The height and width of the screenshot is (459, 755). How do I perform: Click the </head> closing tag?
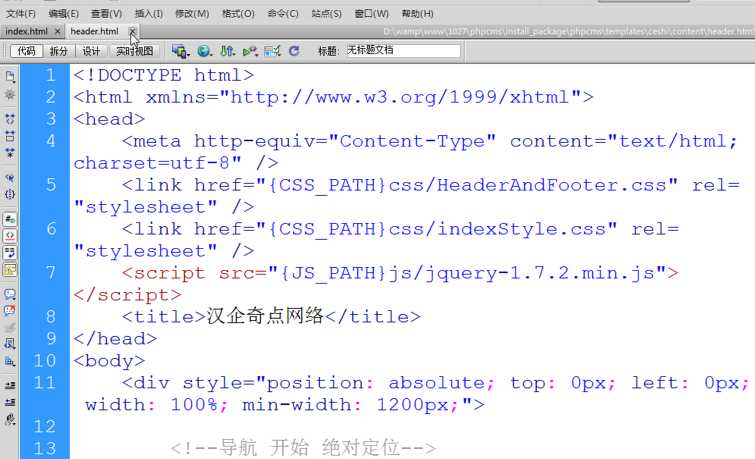tap(115, 339)
